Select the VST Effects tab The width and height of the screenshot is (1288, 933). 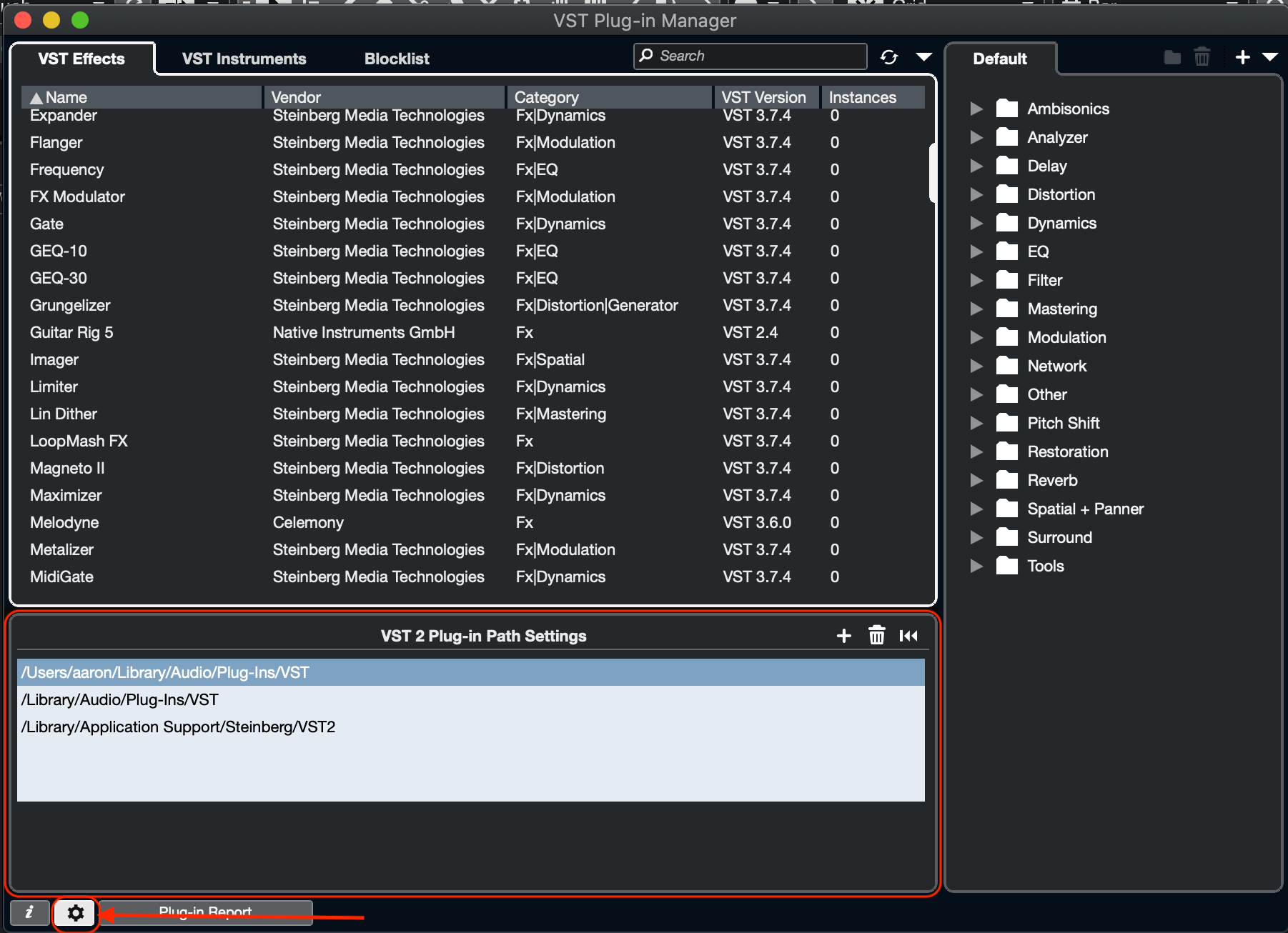pyautogui.click(x=81, y=59)
